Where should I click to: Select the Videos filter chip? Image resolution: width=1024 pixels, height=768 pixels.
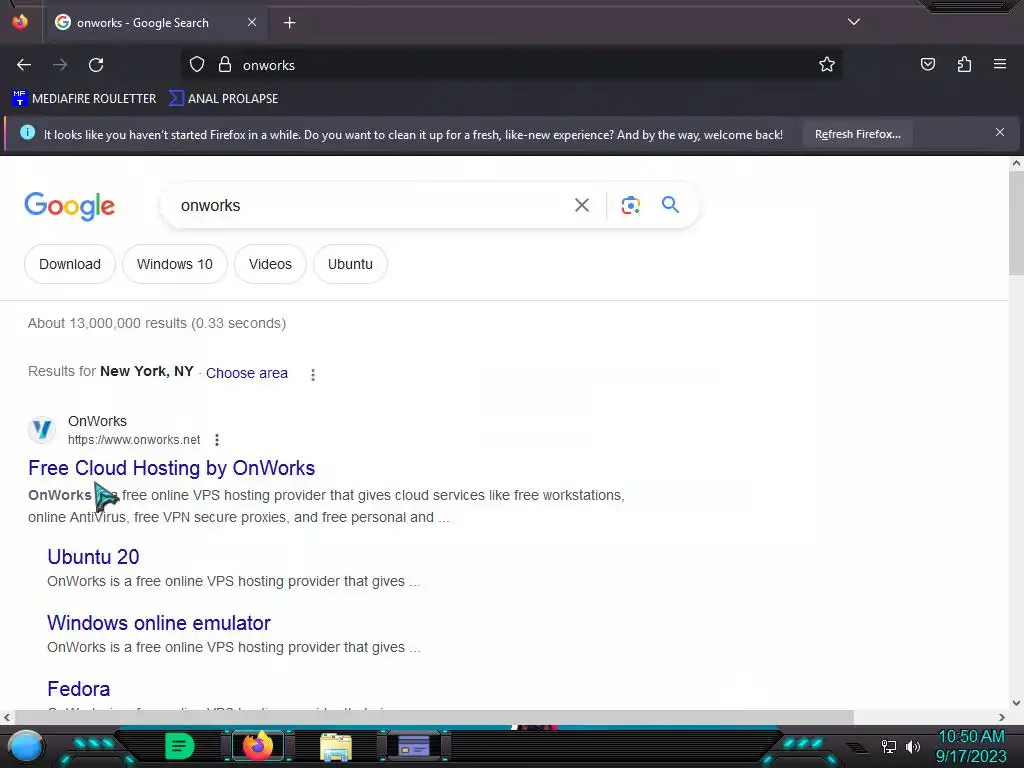pos(270,264)
